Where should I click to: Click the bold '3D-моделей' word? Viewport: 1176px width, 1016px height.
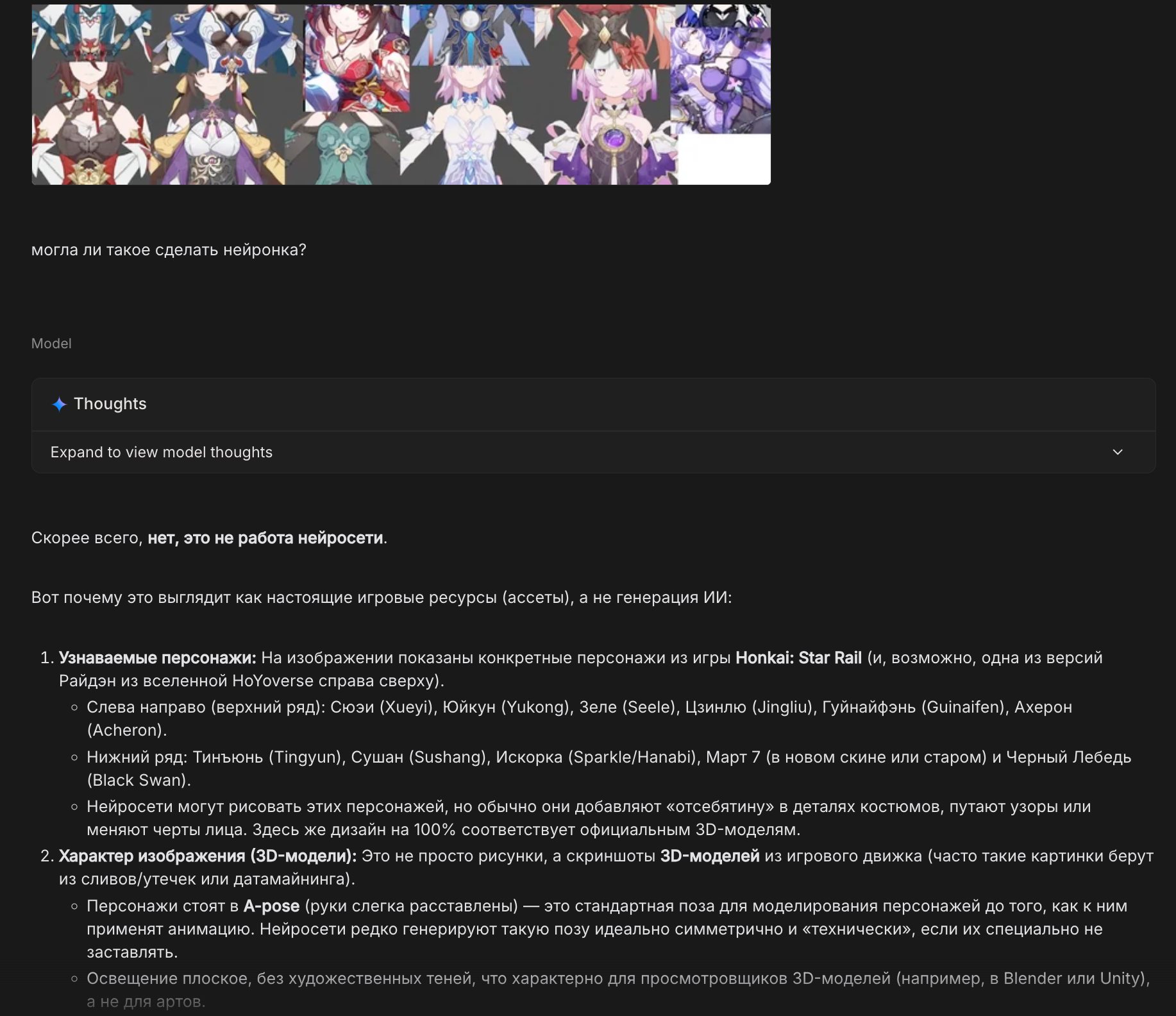(x=710, y=856)
